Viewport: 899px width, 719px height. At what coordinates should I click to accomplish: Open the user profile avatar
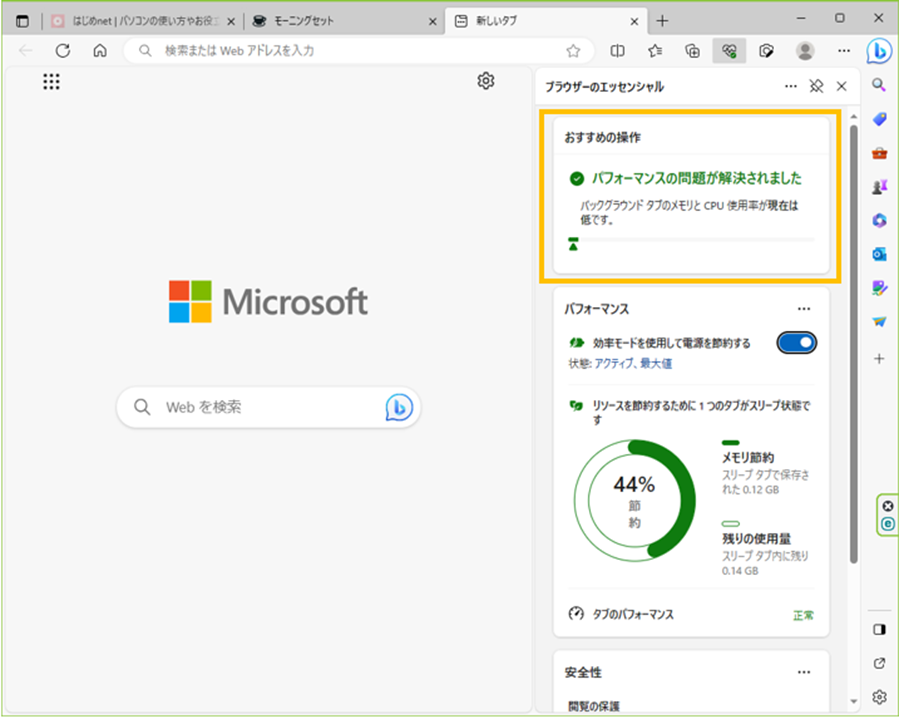click(805, 51)
